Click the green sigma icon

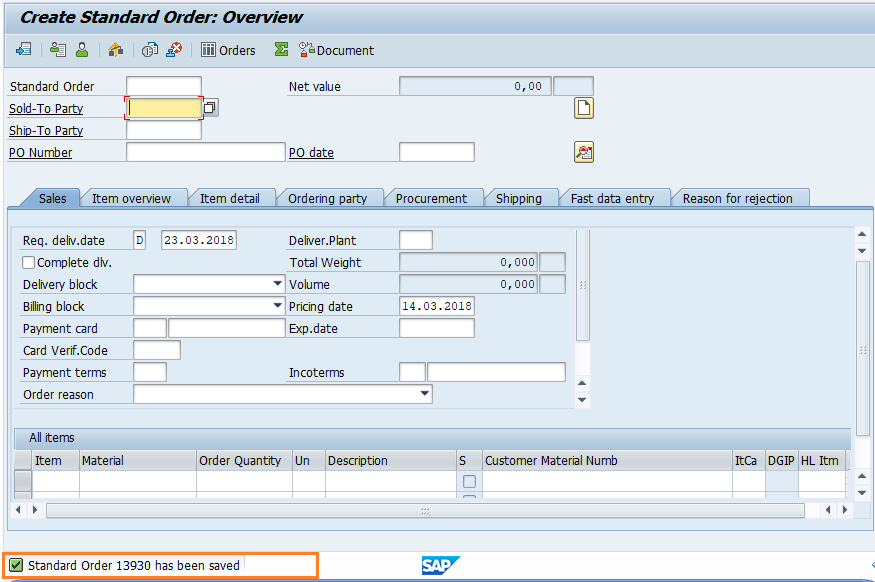[x=281, y=50]
